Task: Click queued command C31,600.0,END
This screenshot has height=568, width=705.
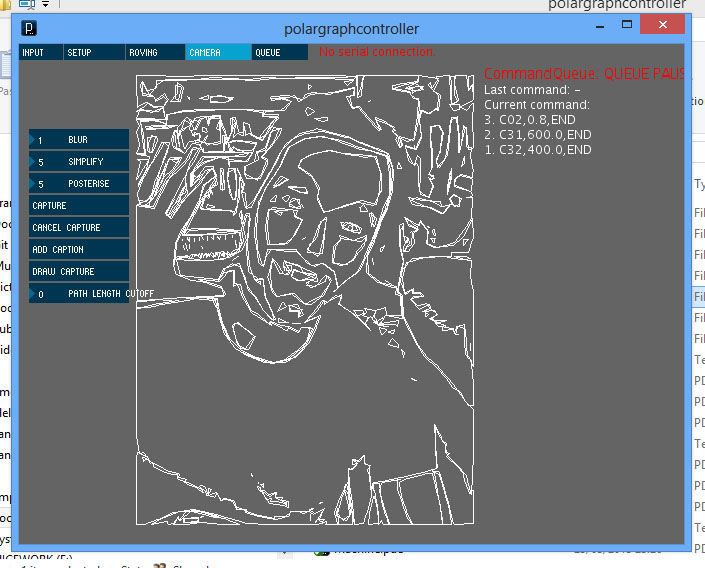Action: (537, 135)
